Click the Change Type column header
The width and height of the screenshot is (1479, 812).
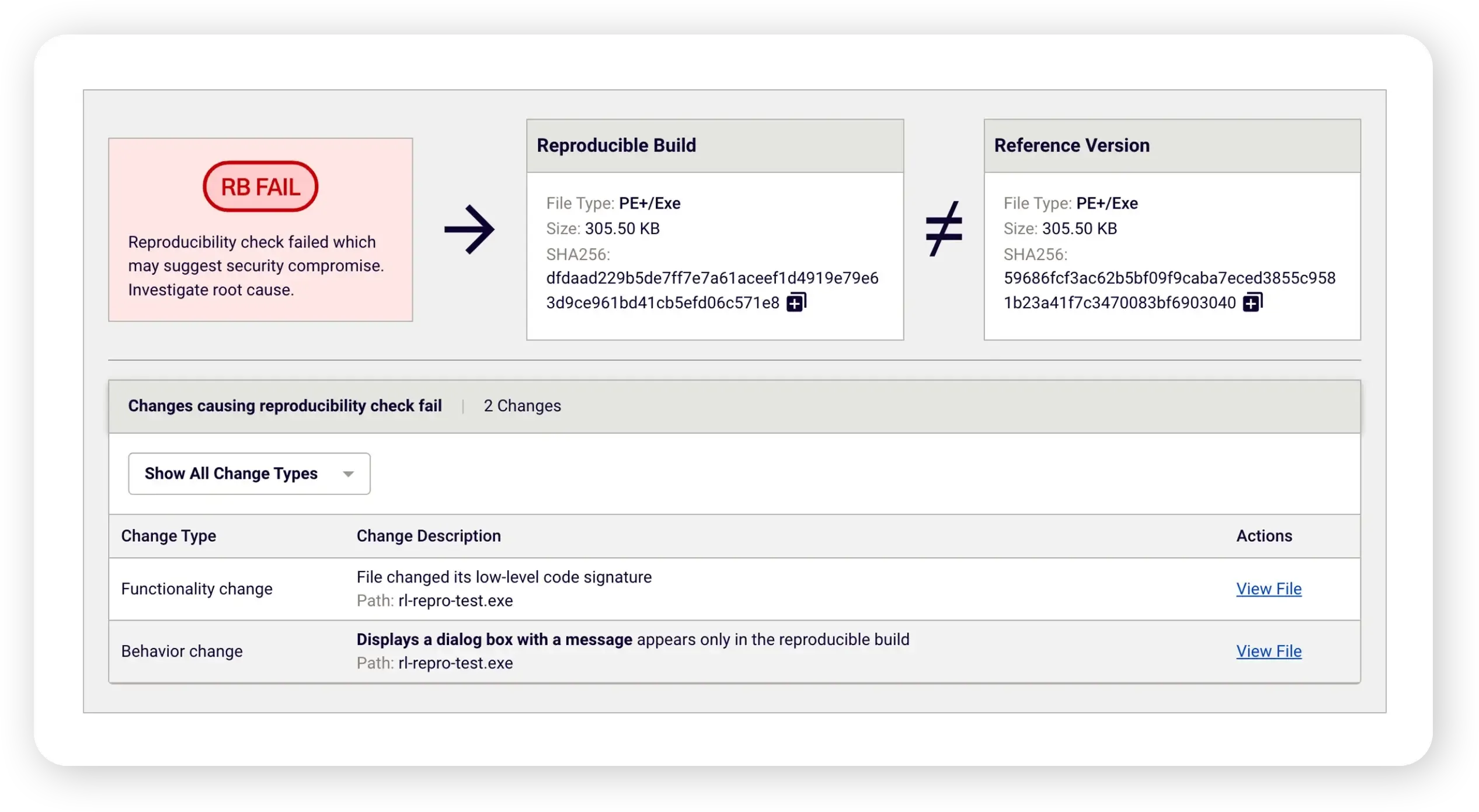click(168, 535)
